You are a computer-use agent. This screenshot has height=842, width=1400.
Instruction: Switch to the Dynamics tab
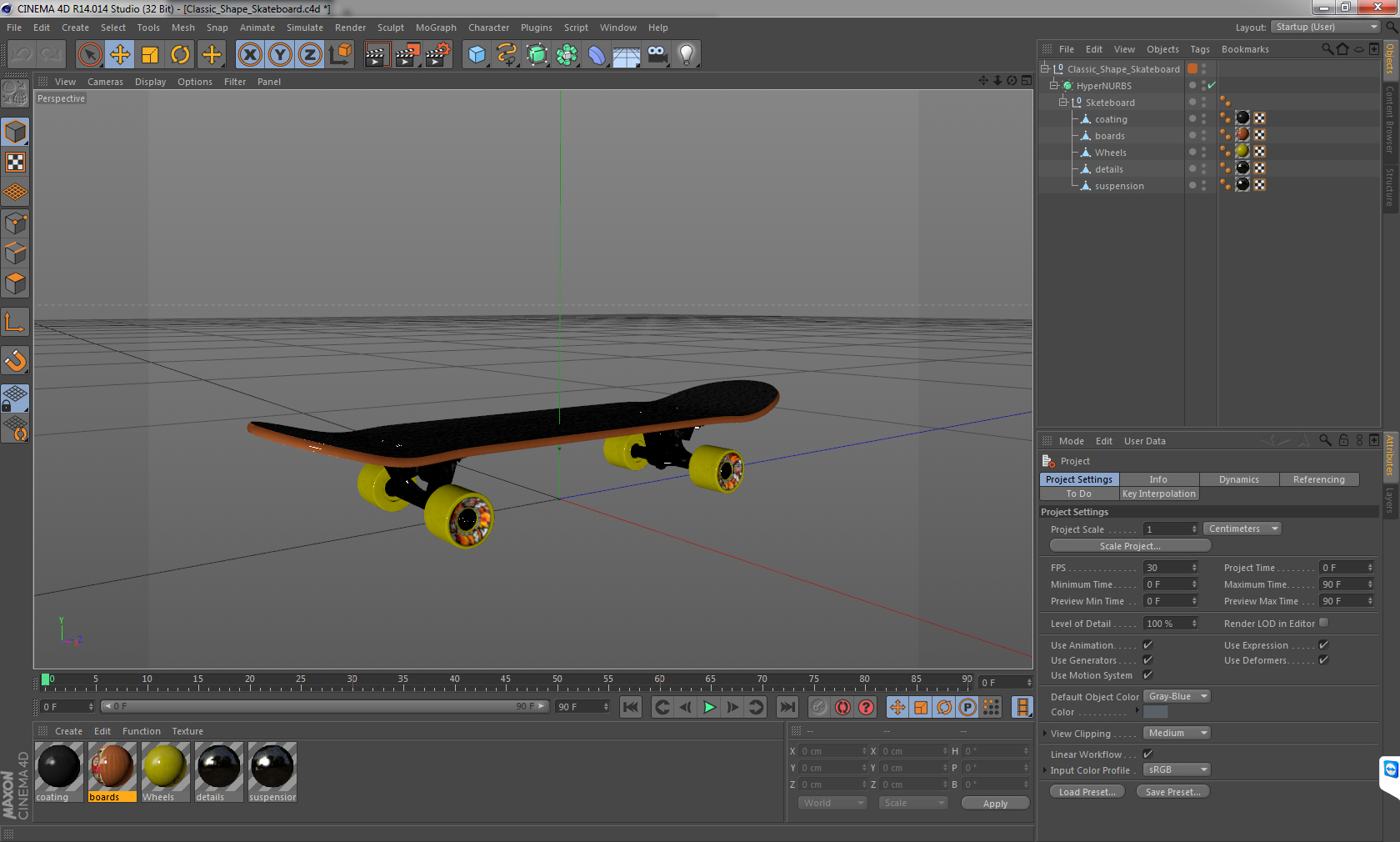1239,479
